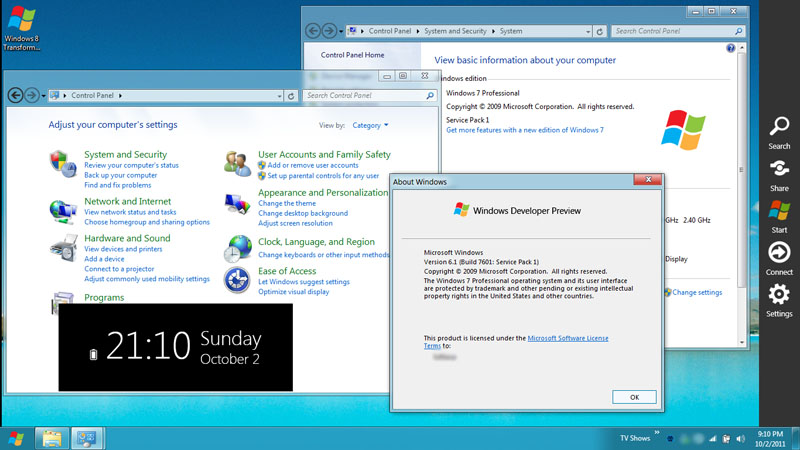
Task: Click the blue help icon in System window
Action: (731, 48)
